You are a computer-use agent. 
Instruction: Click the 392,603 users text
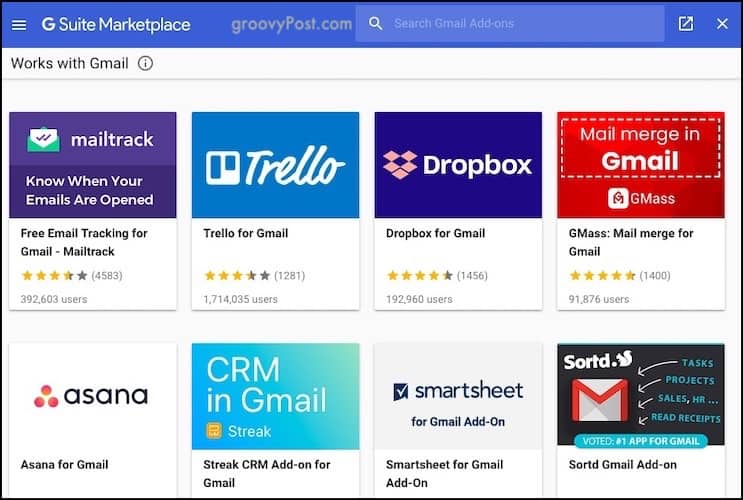(x=54, y=299)
